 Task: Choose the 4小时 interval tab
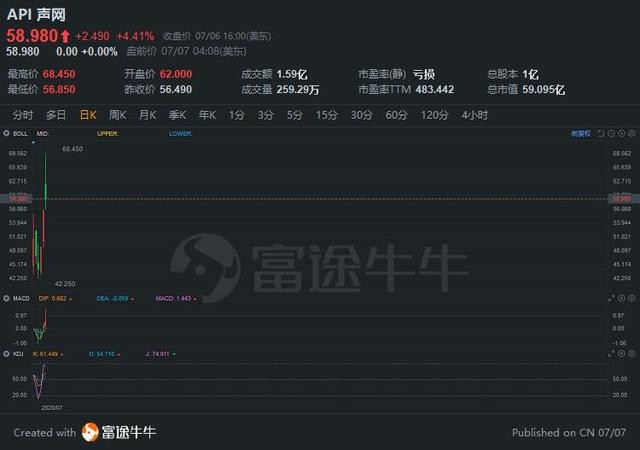(x=475, y=115)
